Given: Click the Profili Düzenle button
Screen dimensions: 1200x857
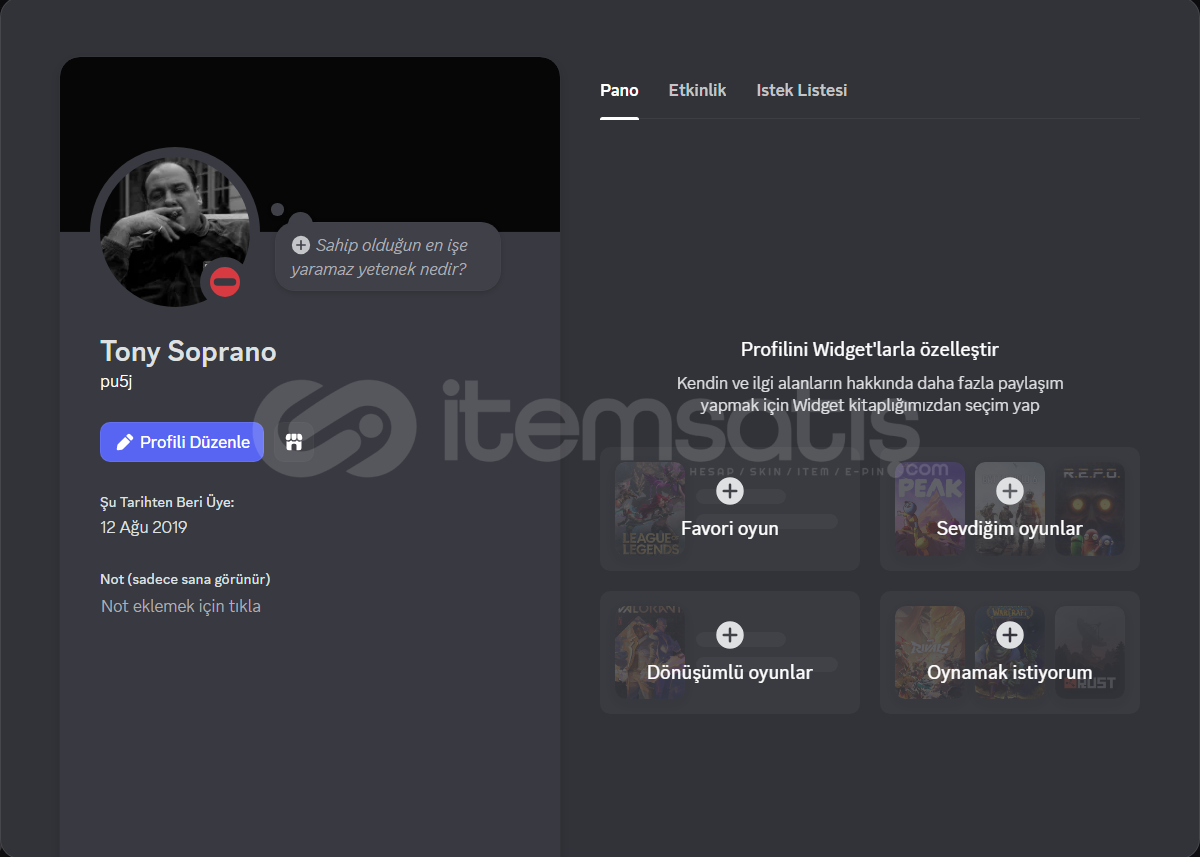Looking at the screenshot, I should click(x=182, y=442).
